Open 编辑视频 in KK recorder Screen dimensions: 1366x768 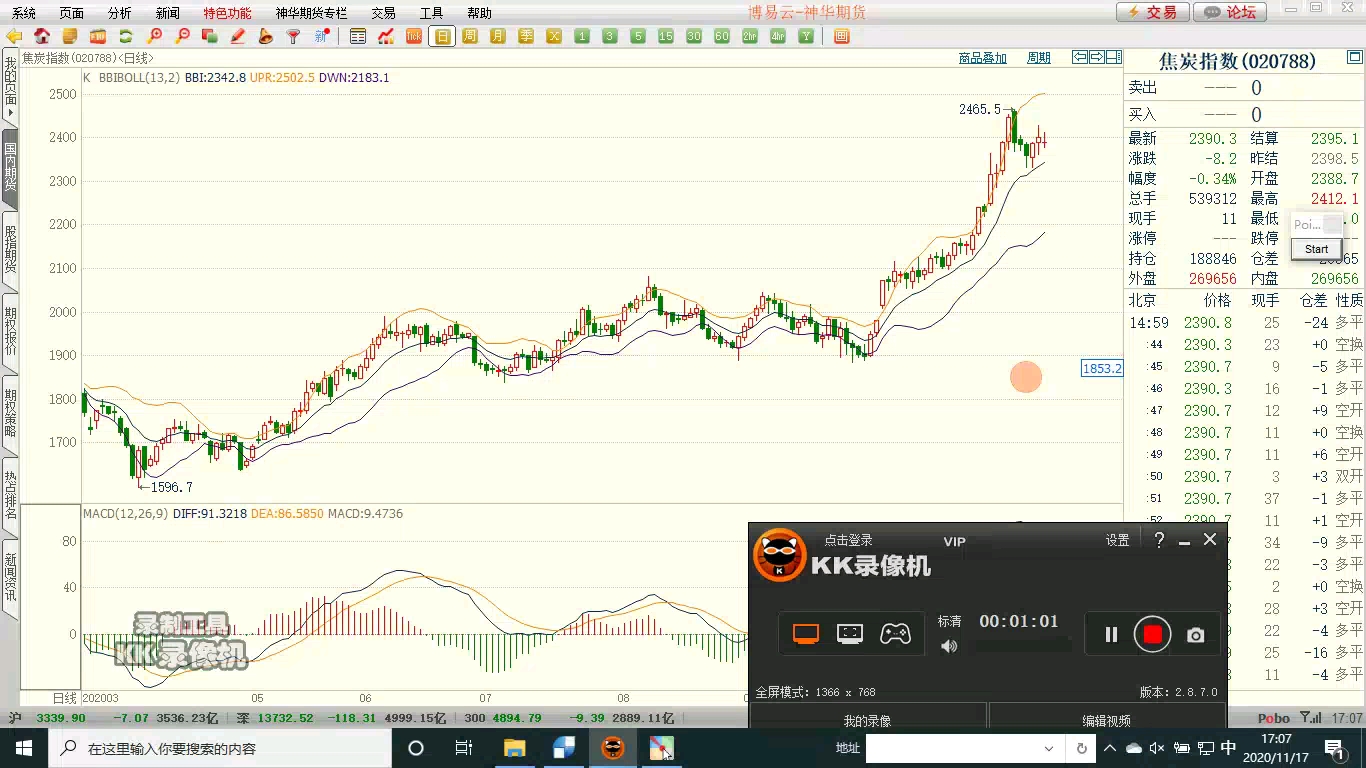tap(1107, 720)
